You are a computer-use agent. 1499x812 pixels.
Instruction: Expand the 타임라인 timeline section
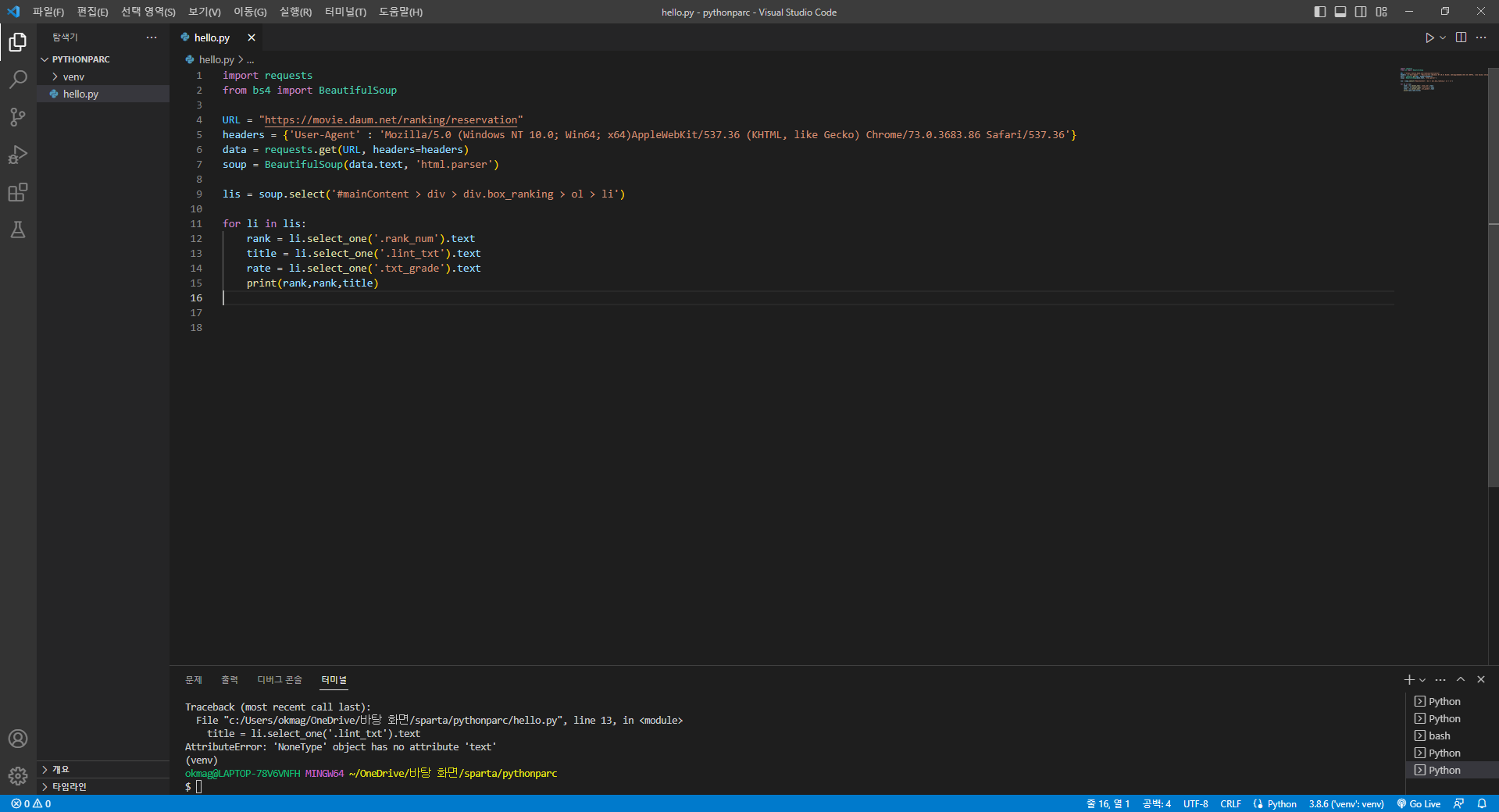[103, 787]
